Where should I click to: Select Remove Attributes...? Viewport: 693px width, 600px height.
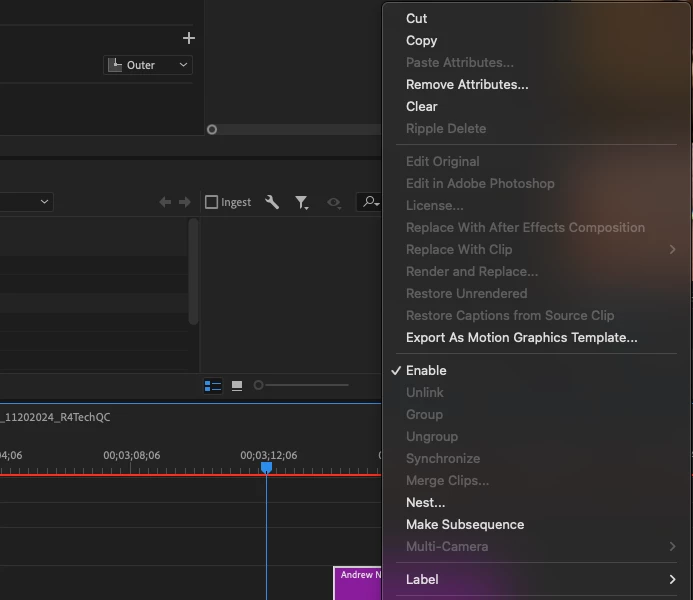click(x=467, y=84)
